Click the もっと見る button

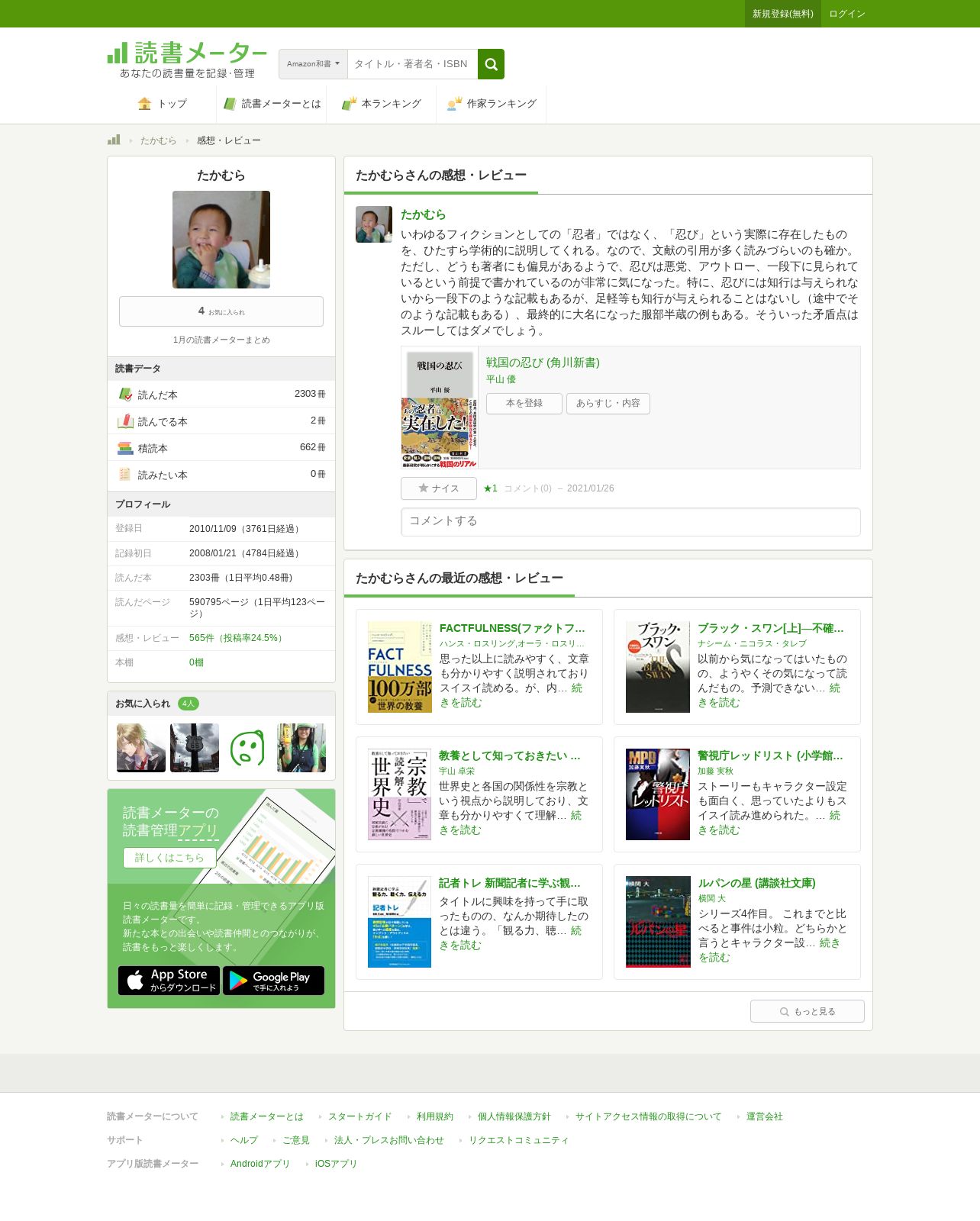pyautogui.click(x=808, y=1011)
